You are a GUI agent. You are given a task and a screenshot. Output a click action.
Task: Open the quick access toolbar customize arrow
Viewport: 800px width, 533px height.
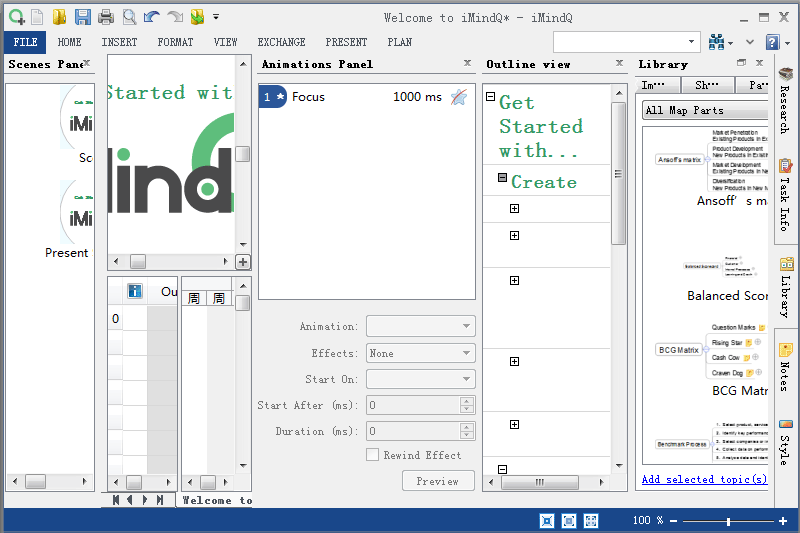point(216,17)
